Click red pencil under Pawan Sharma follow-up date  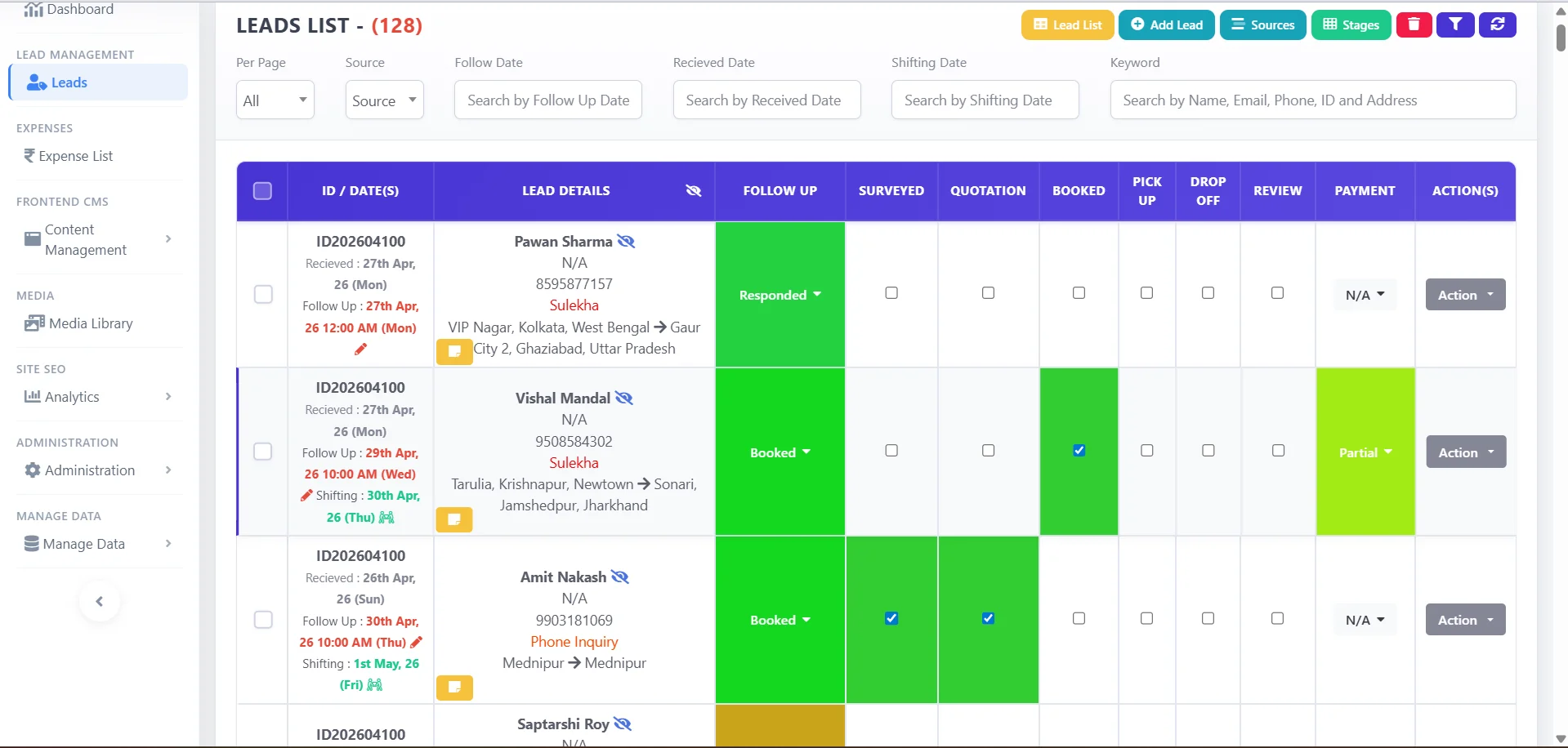(x=360, y=350)
